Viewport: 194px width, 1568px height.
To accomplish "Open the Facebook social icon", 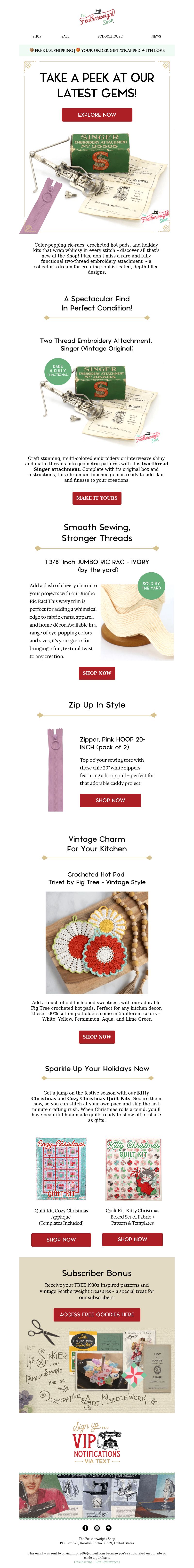I will click(x=85, y=1528).
